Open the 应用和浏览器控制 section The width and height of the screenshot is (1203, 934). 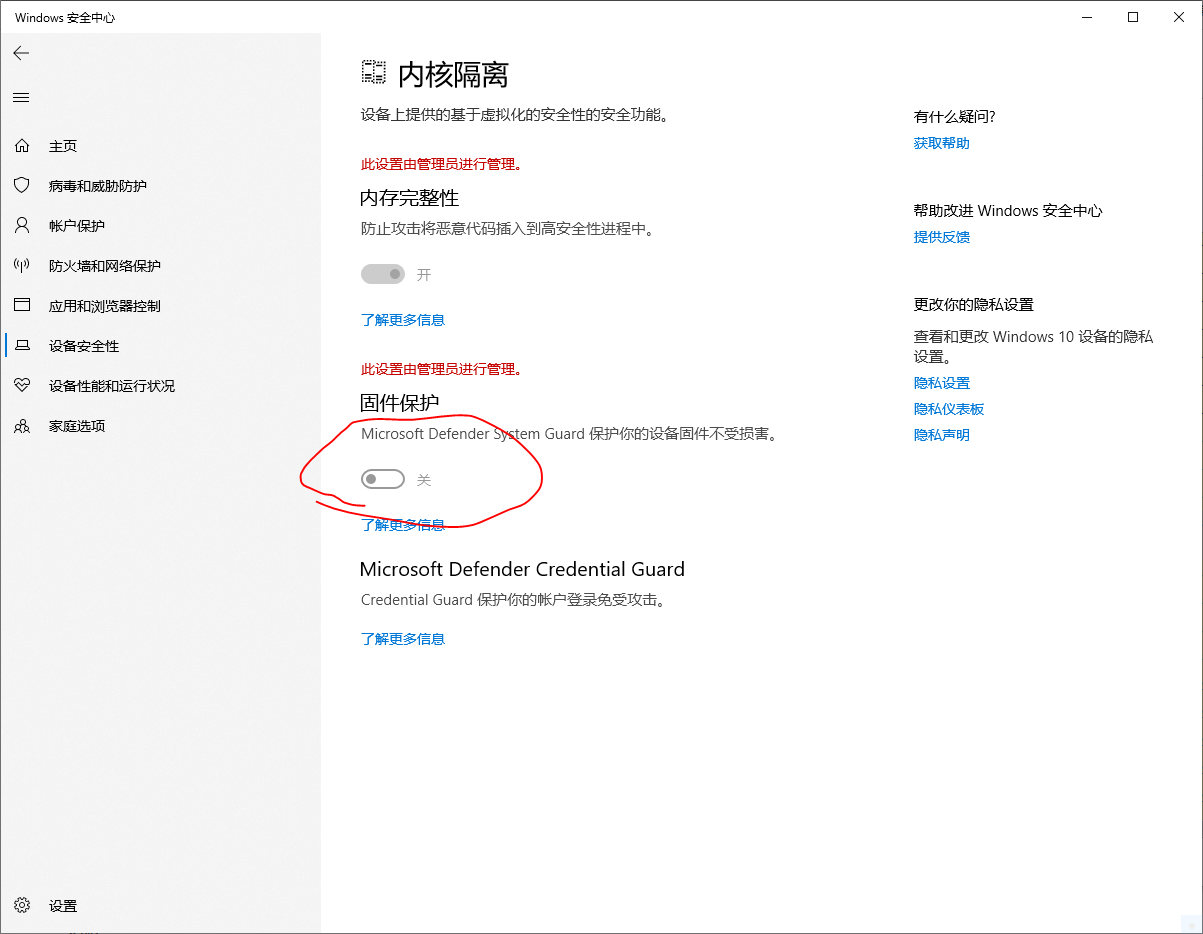pyautogui.click(x=22, y=305)
